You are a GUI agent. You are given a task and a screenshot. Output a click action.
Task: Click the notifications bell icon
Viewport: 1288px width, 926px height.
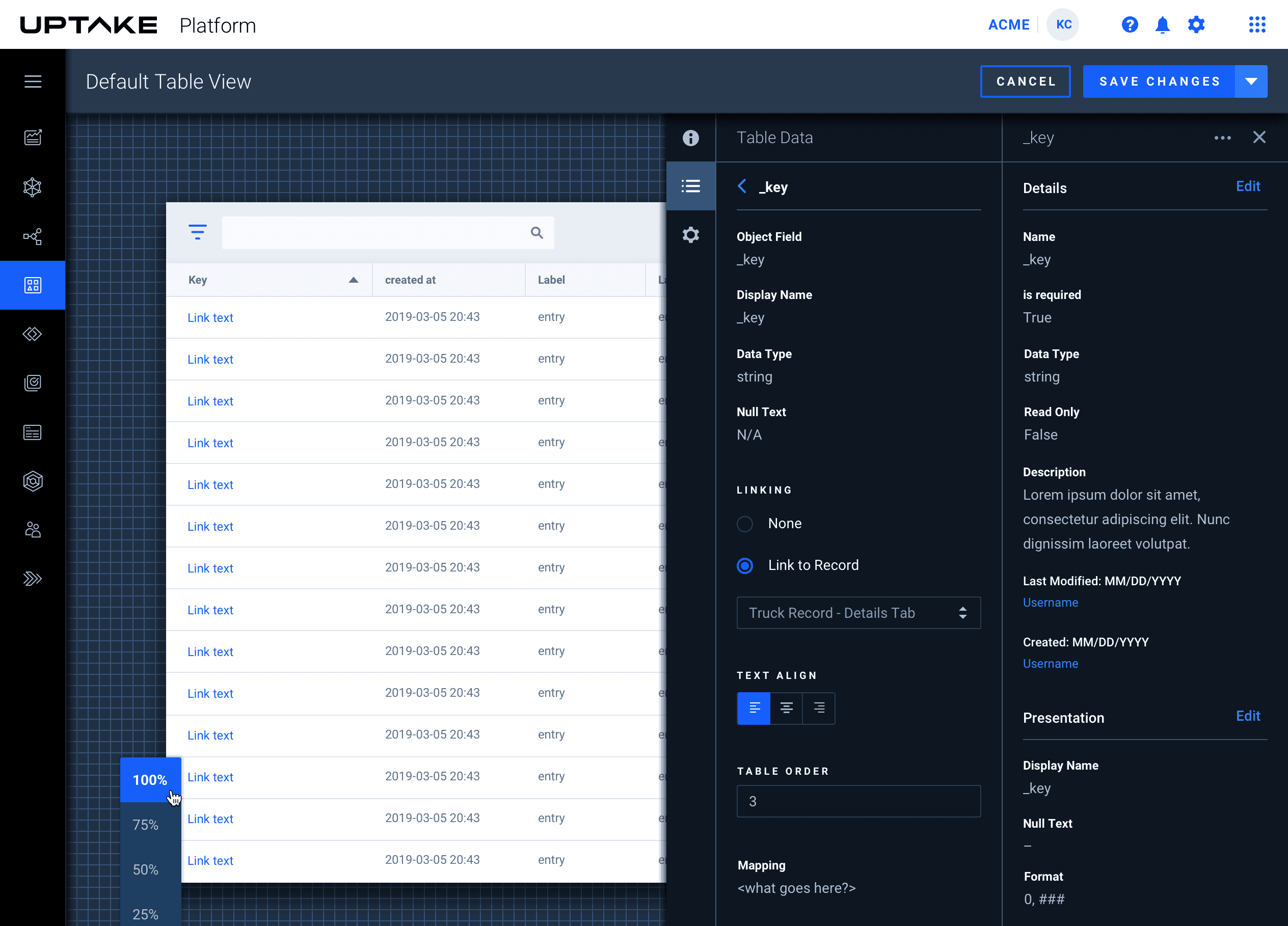coord(1162,25)
